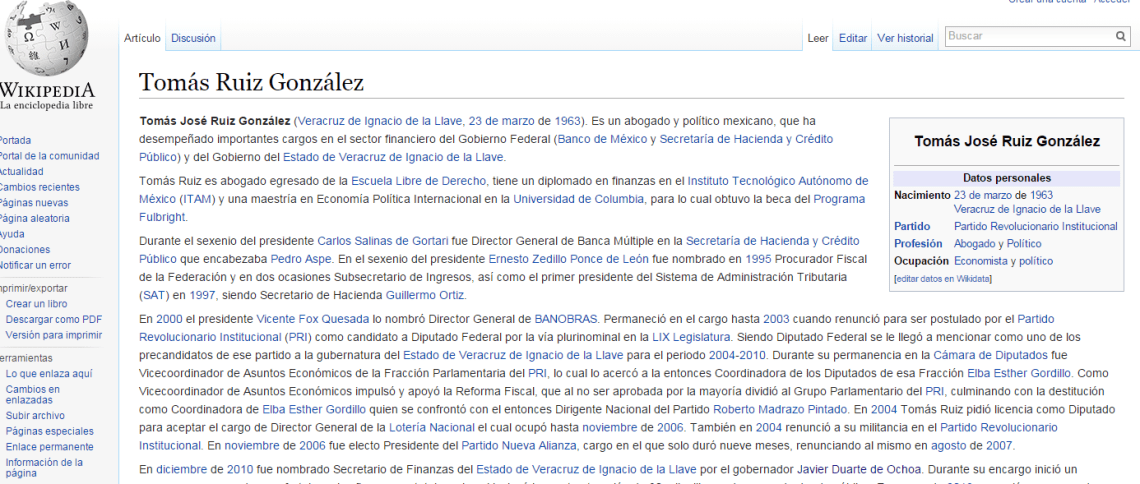Open the SAT abbreviation link

154,295
